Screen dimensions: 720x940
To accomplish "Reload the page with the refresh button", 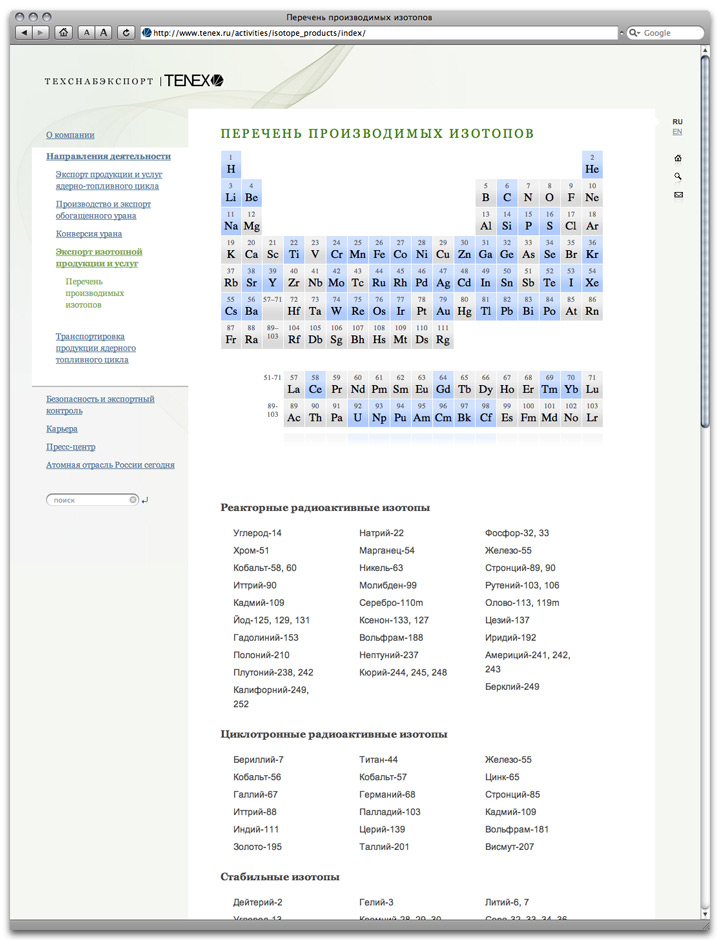I will click(126, 33).
